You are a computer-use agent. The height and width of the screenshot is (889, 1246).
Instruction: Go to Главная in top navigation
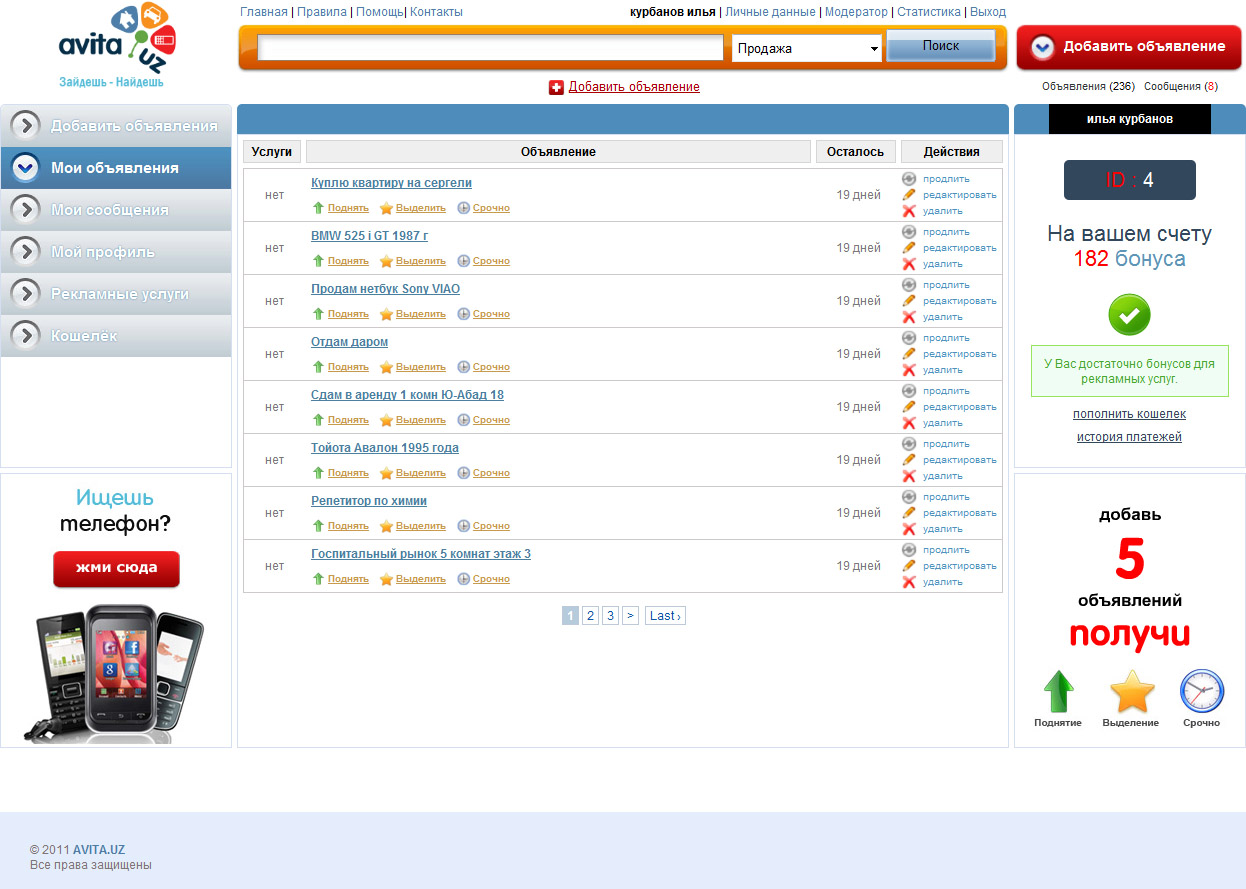click(264, 12)
